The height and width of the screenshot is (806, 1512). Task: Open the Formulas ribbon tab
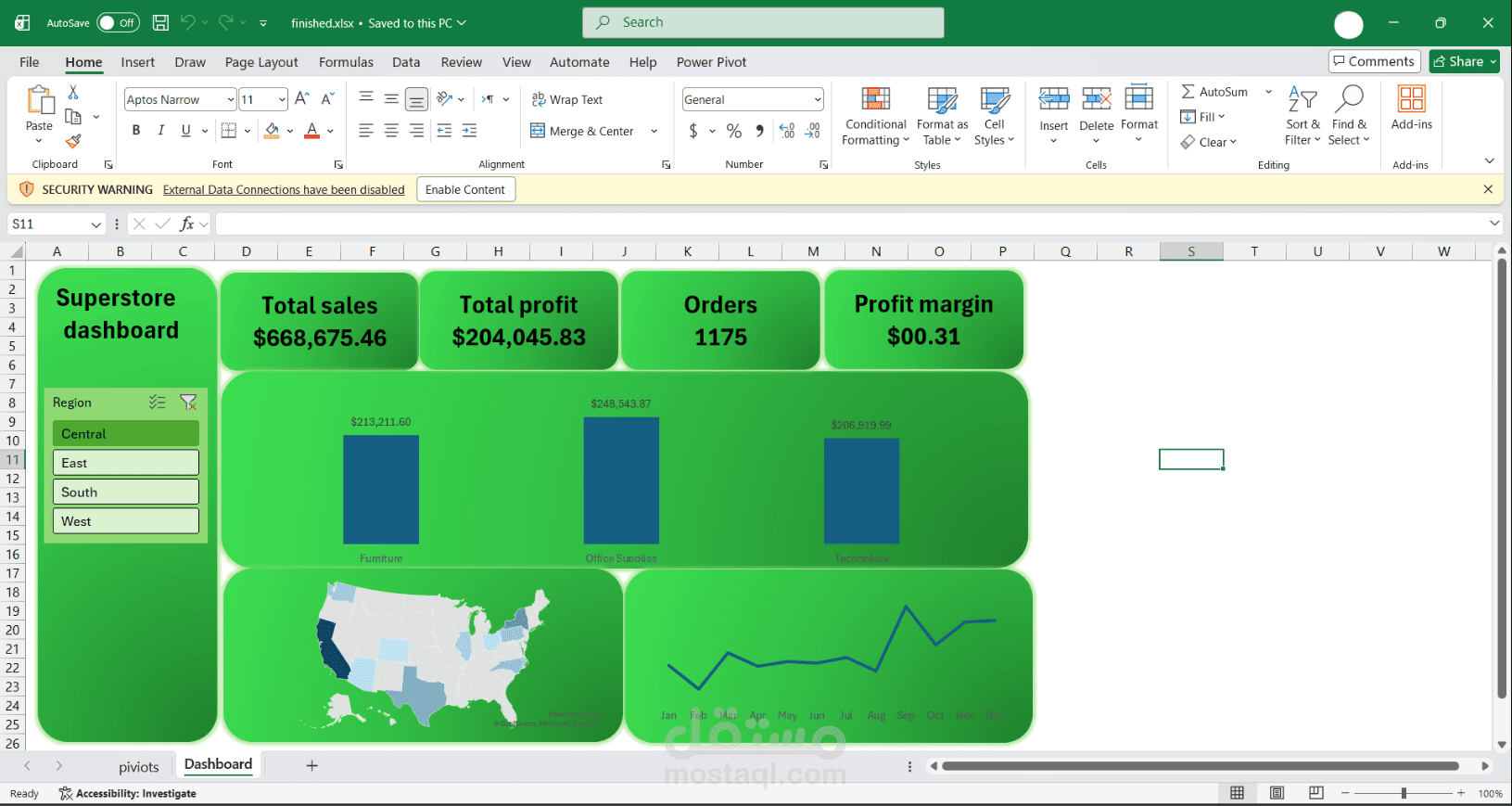(x=346, y=62)
